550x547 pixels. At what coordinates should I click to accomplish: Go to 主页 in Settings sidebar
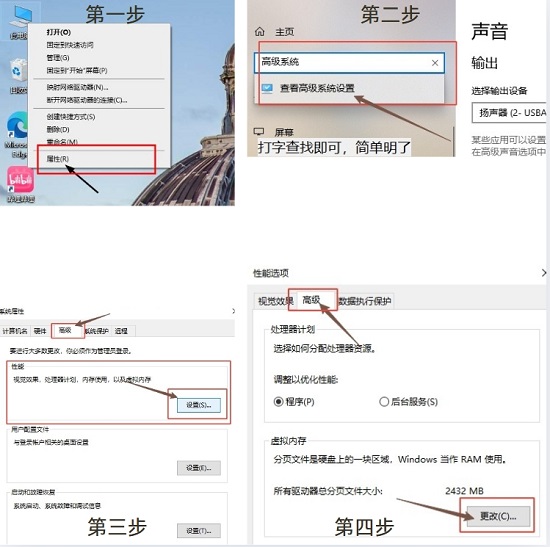click(x=284, y=32)
